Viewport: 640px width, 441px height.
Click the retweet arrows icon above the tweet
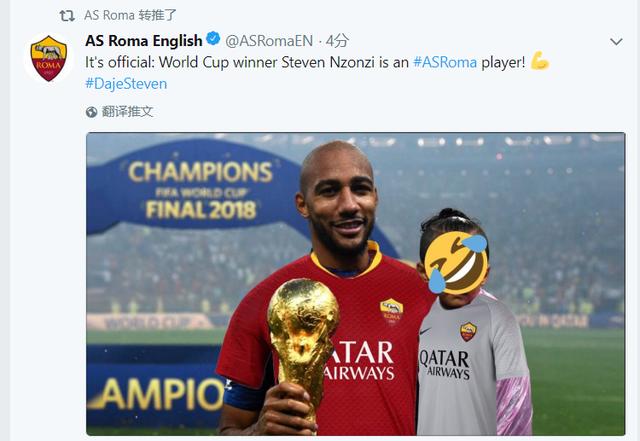point(67,16)
